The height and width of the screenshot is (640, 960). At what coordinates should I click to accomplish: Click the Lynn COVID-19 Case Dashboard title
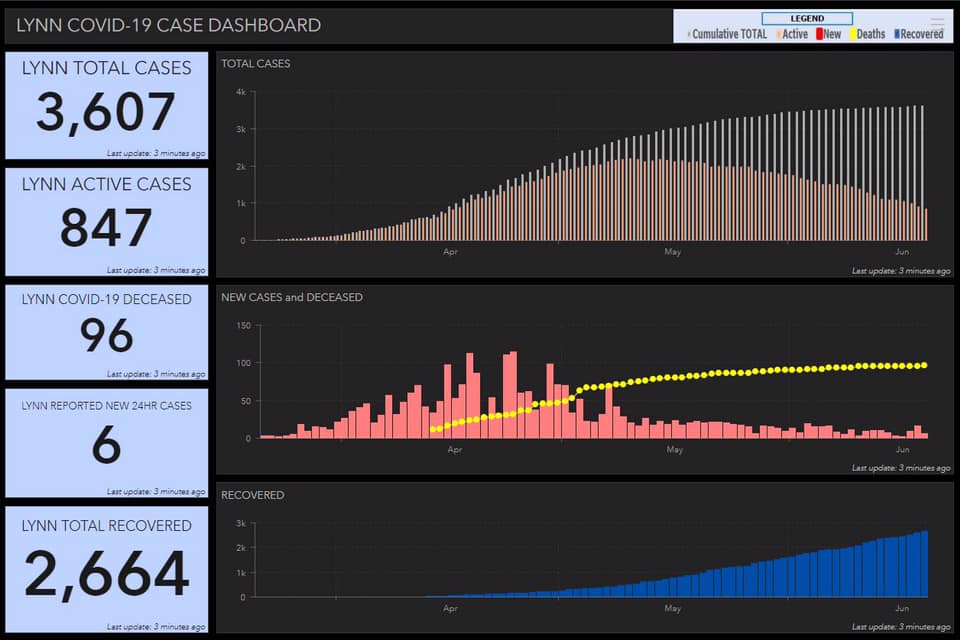(168, 25)
